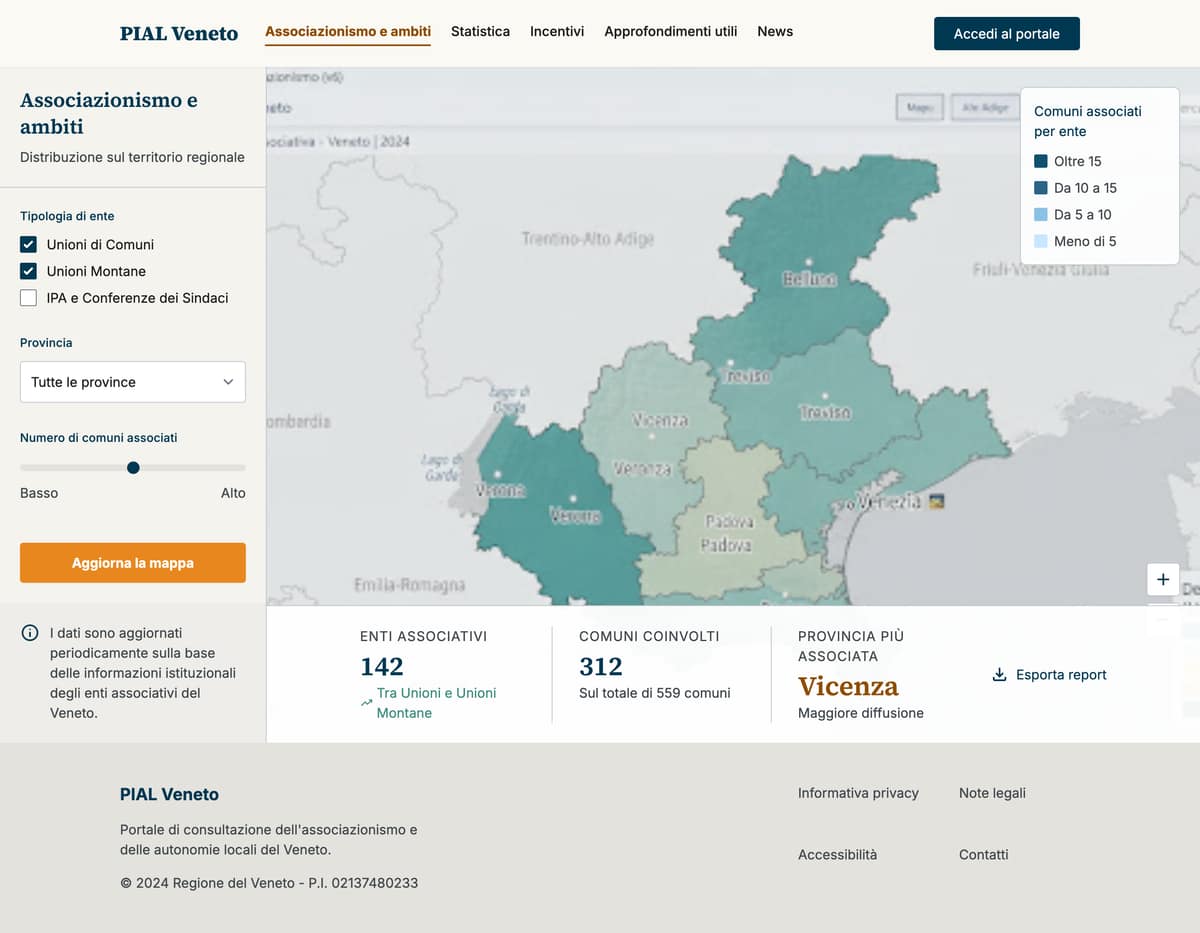Click the Tra Unioni e Unioni Montane text

tap(436, 703)
